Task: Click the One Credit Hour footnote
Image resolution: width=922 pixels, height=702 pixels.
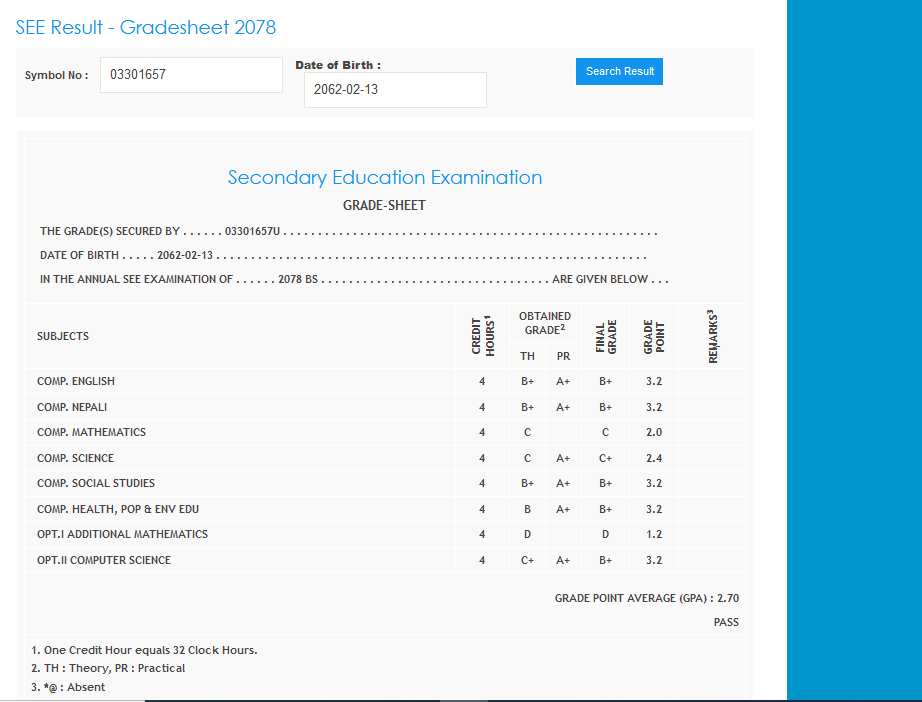Action: pyautogui.click(x=144, y=650)
